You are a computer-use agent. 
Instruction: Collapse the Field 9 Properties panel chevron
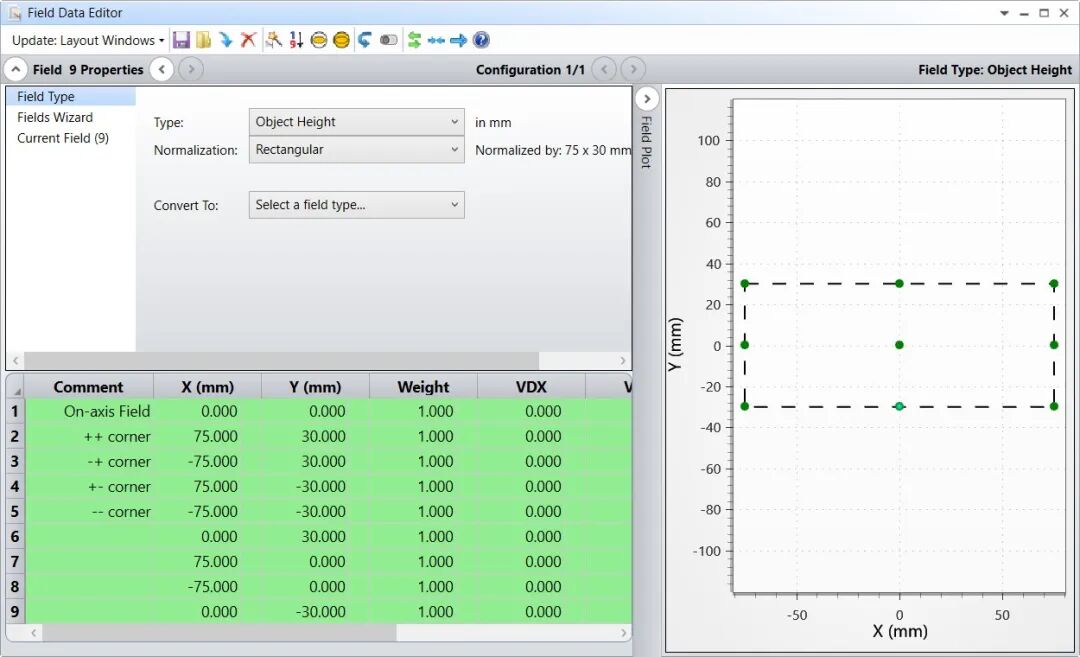pos(16,69)
